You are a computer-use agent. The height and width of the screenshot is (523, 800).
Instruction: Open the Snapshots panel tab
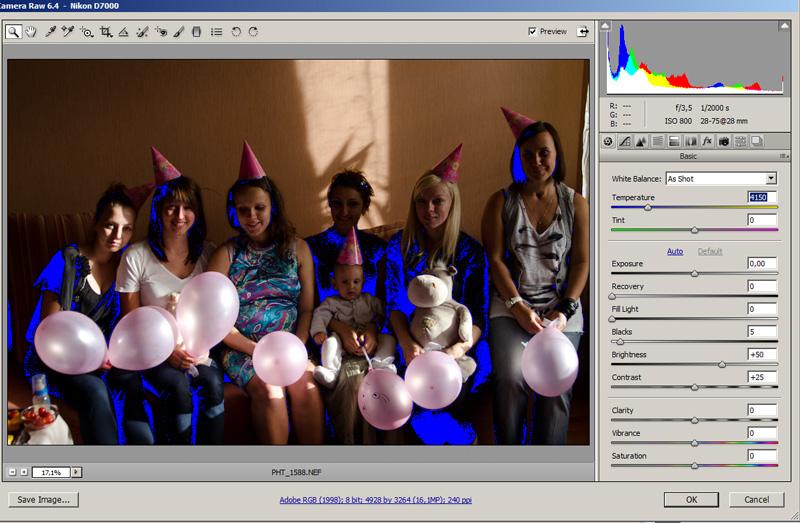pos(757,141)
